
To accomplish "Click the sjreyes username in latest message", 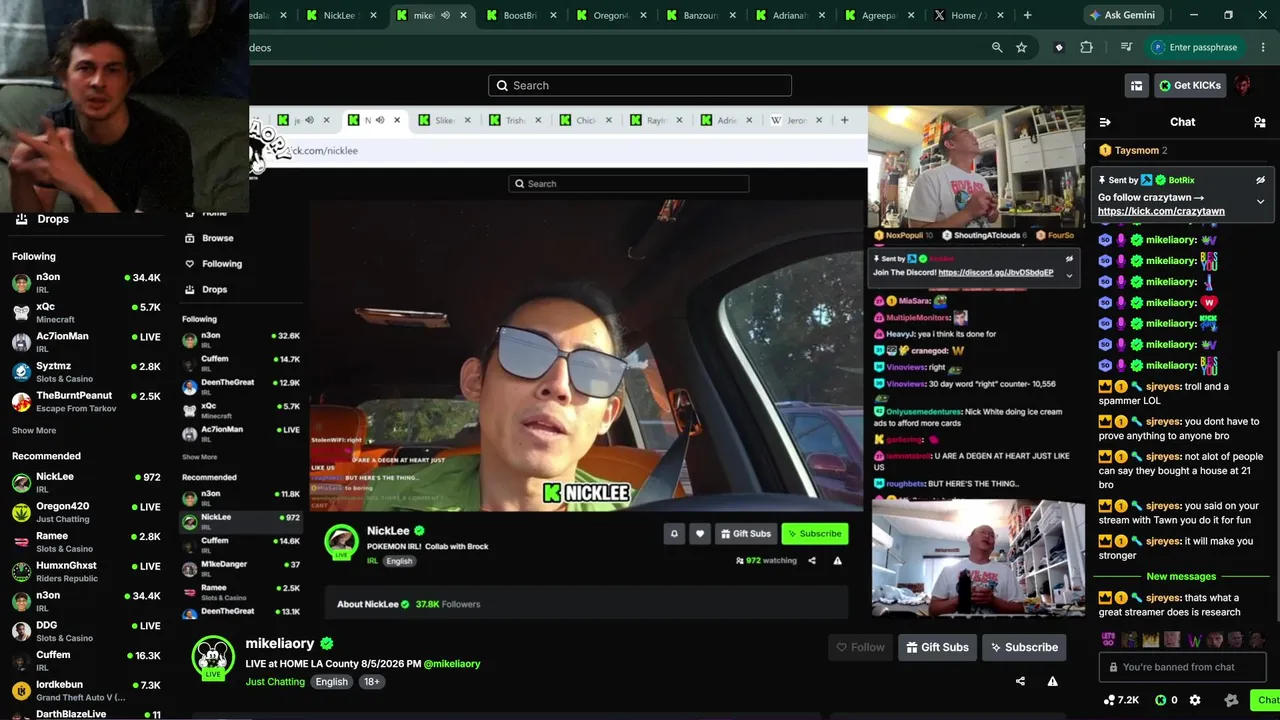I will click(x=1163, y=598).
